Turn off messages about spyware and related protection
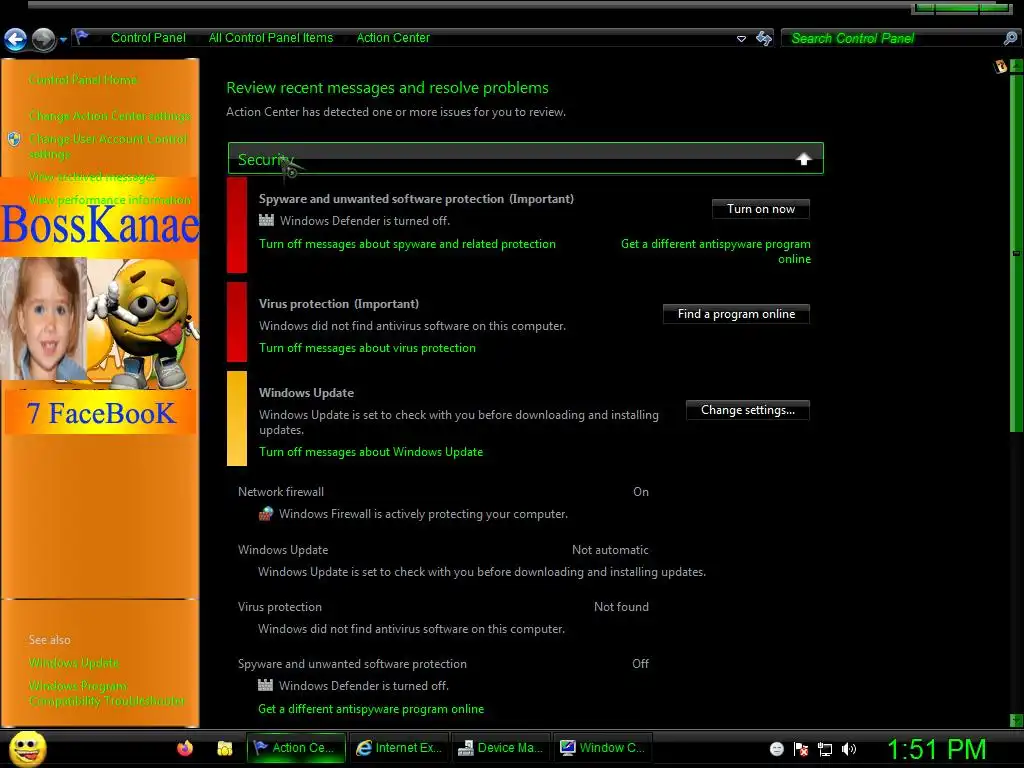This screenshot has height=768, width=1024. (x=408, y=244)
